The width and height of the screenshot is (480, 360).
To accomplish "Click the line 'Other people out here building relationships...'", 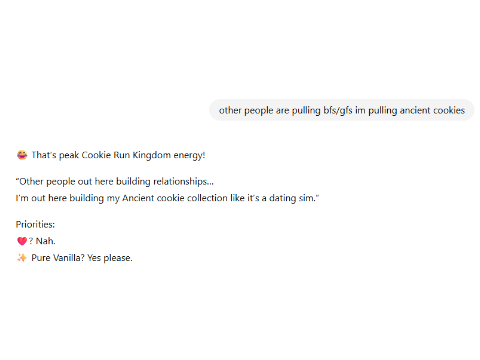I will (115, 182).
